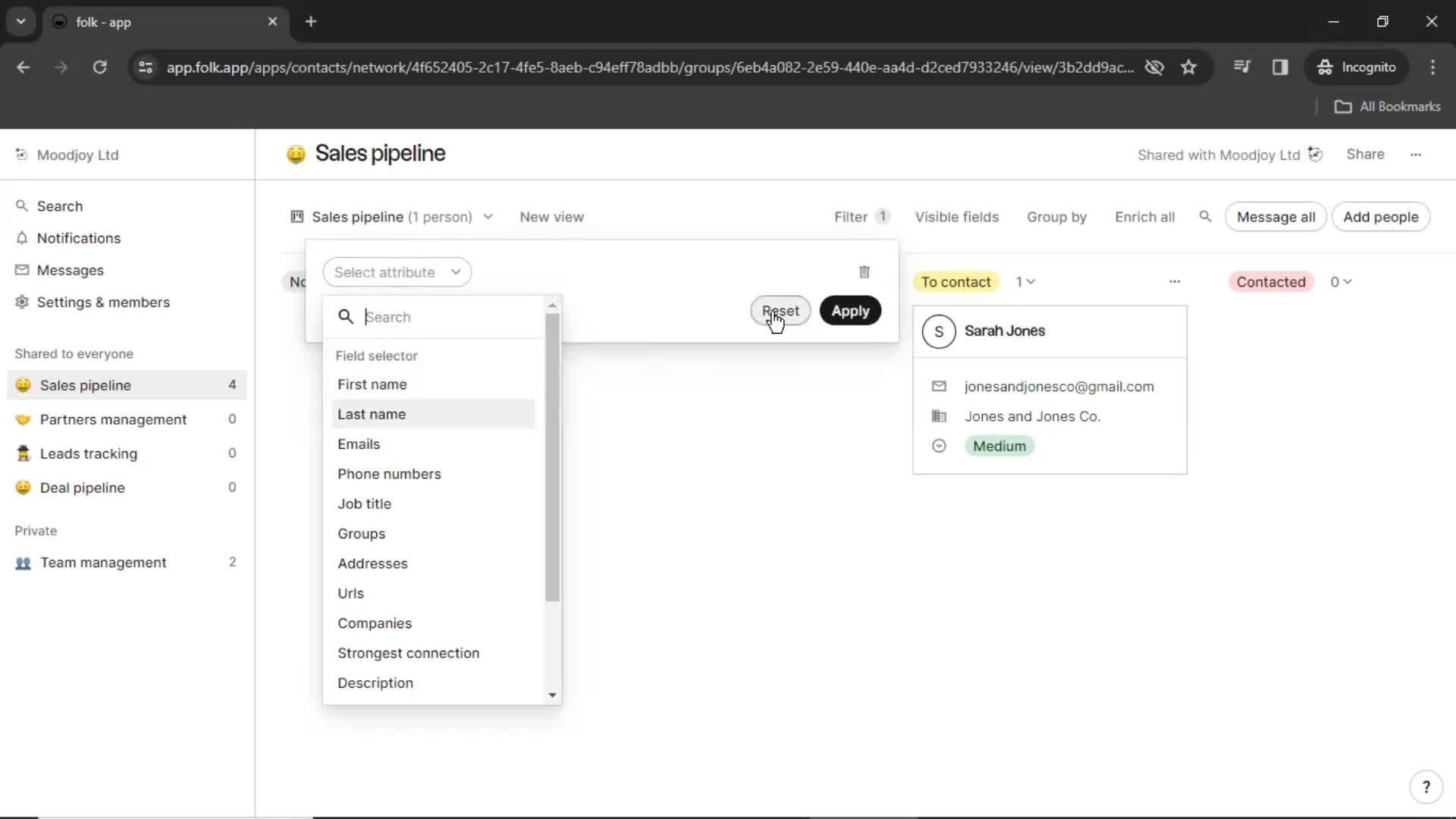Close the folk - app tab
This screenshot has width=1456, height=819.
(x=272, y=22)
